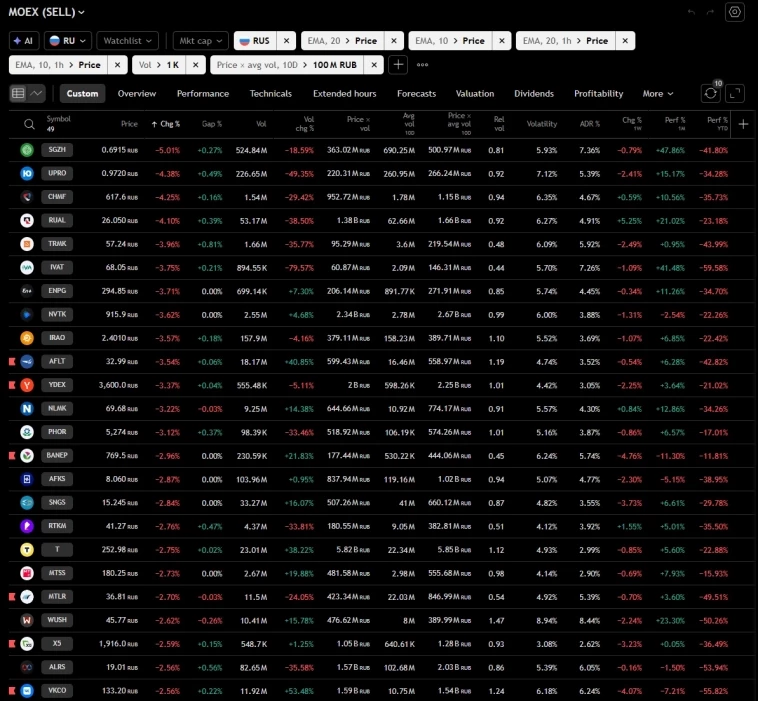
Task: Click the IVAT company logo icon
Action: tap(27, 267)
